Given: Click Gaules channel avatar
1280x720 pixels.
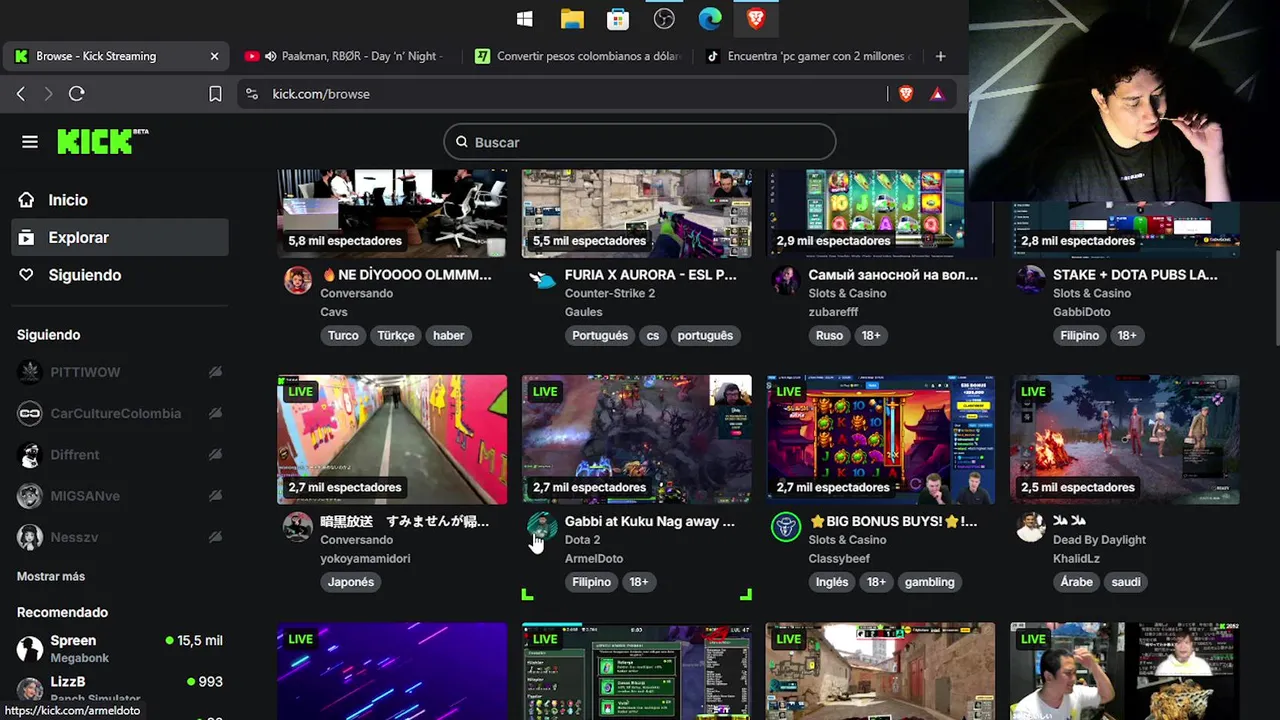Looking at the screenshot, I should point(542,280).
